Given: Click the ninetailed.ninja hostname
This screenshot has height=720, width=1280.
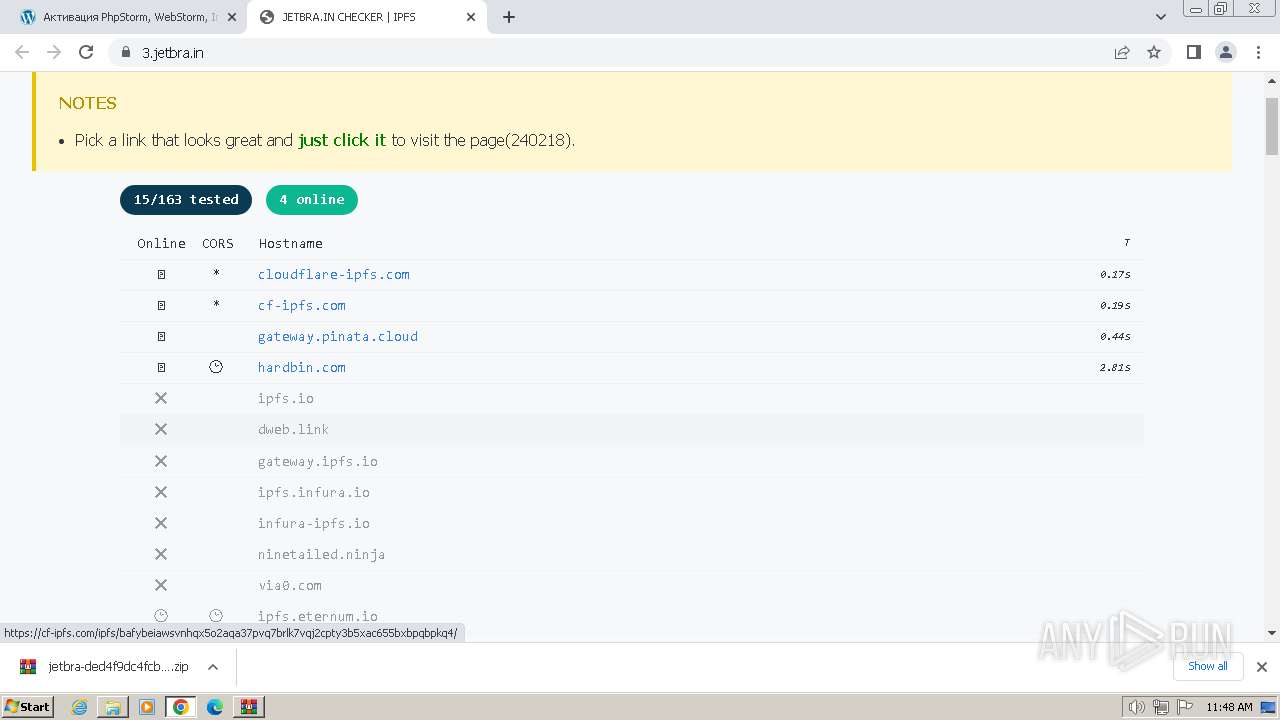Looking at the screenshot, I should [322, 554].
